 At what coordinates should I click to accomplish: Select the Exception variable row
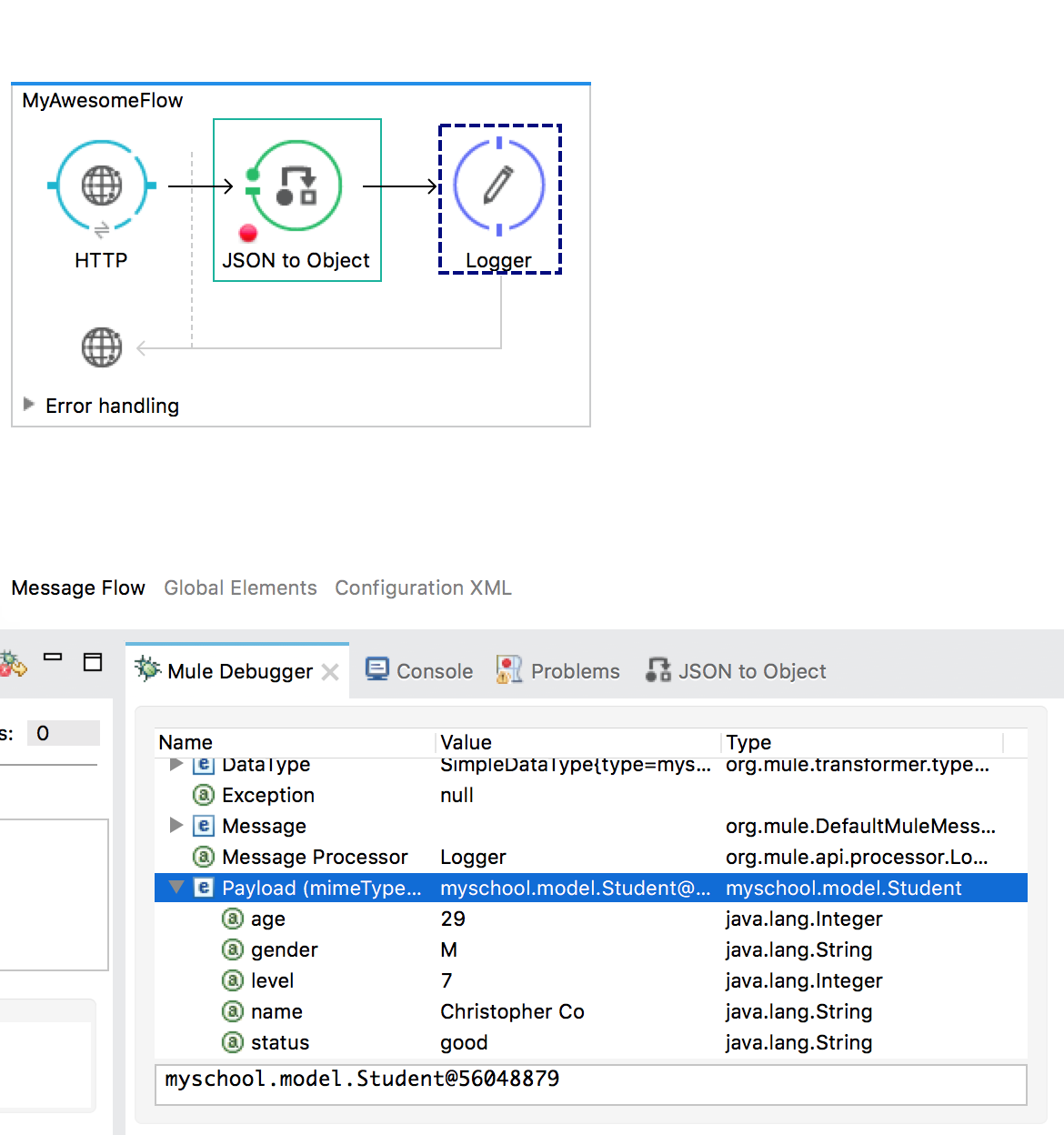268,795
